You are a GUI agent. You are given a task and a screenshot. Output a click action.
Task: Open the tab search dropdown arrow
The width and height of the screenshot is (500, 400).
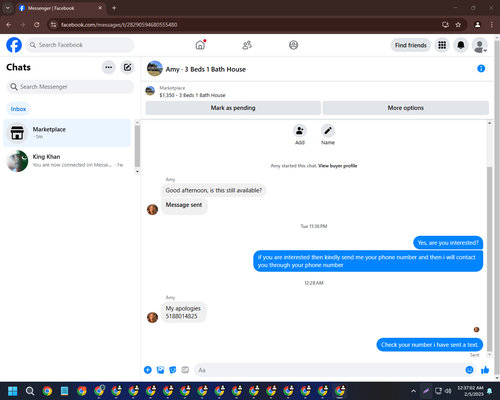tap(8, 8)
